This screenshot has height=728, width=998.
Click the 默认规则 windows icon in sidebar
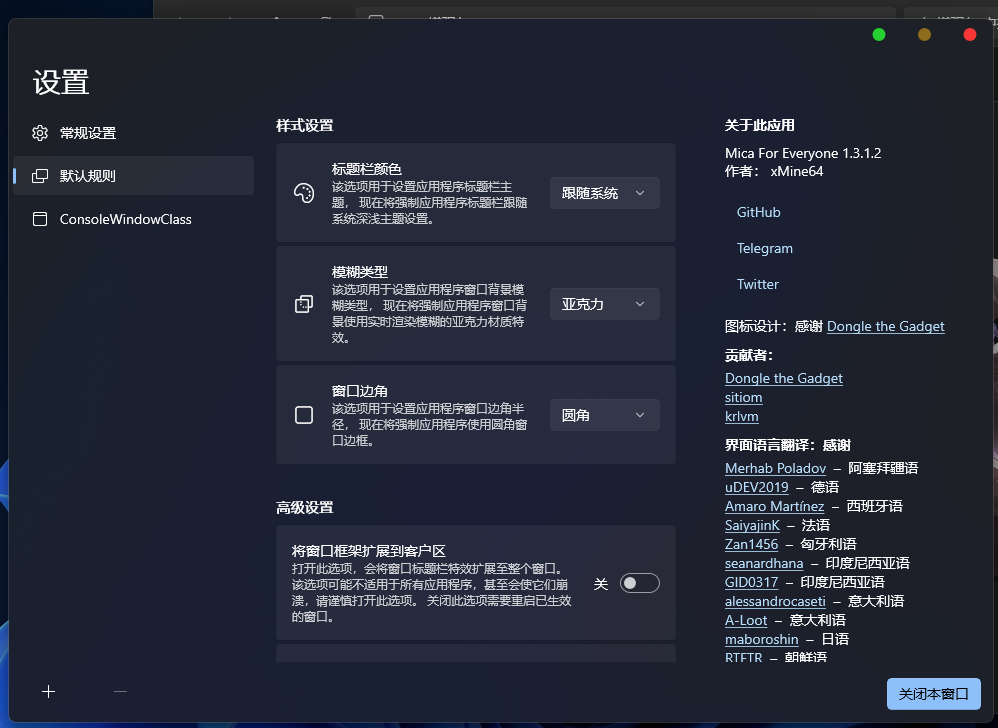(40, 176)
